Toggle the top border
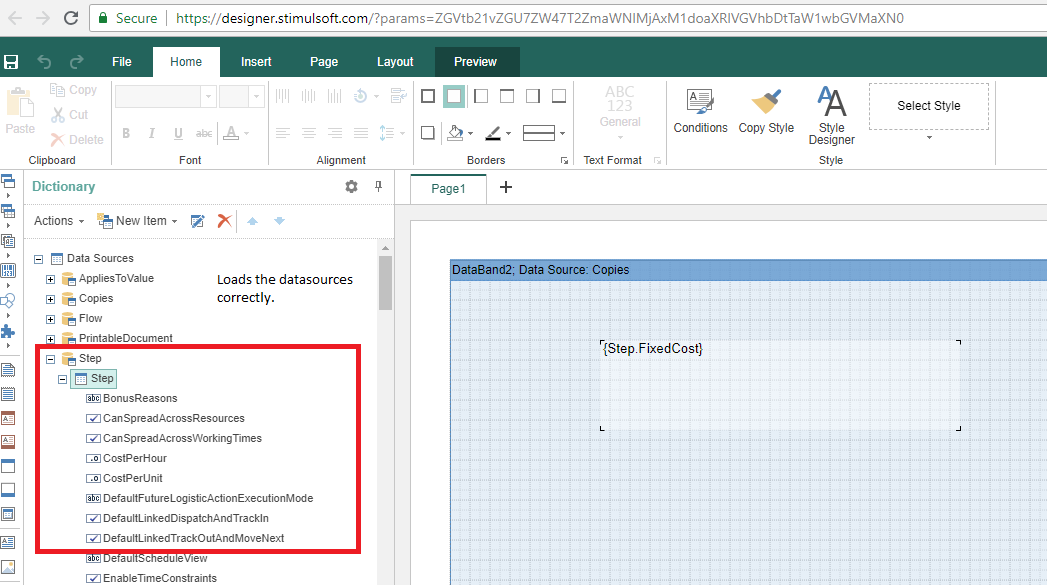This screenshot has height=586, width=1047. [507, 96]
